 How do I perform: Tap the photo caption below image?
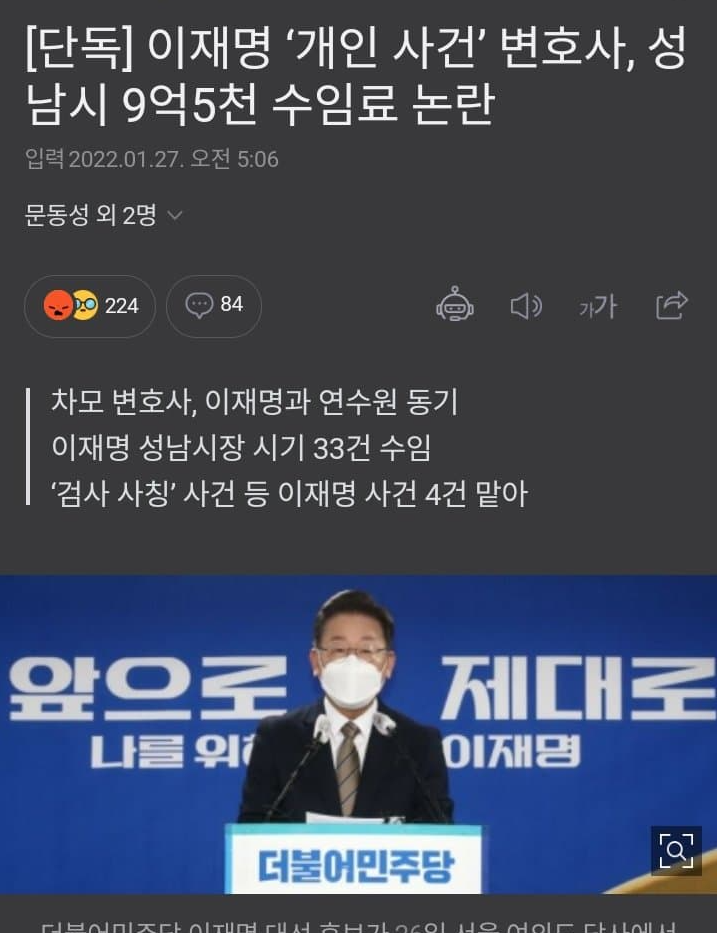click(x=358, y=926)
